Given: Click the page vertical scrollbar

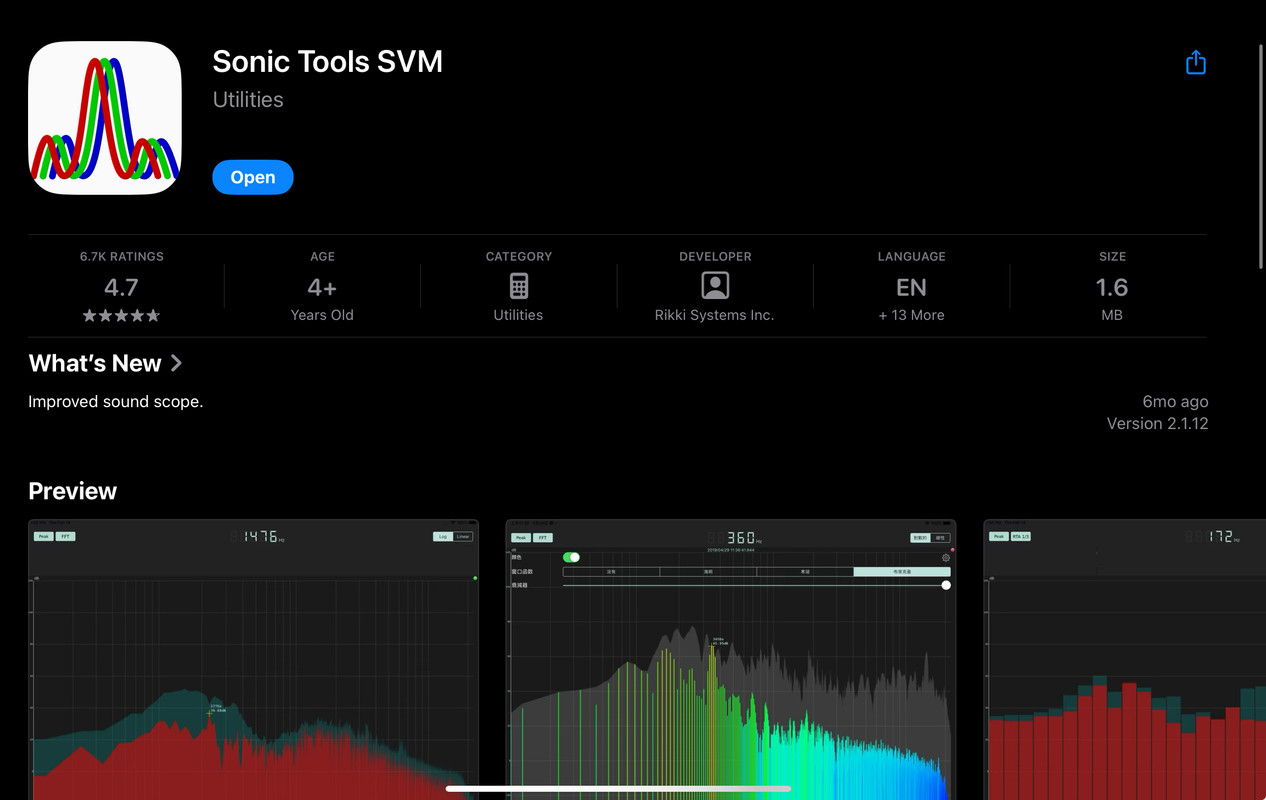Looking at the screenshot, I should coord(1260,155).
